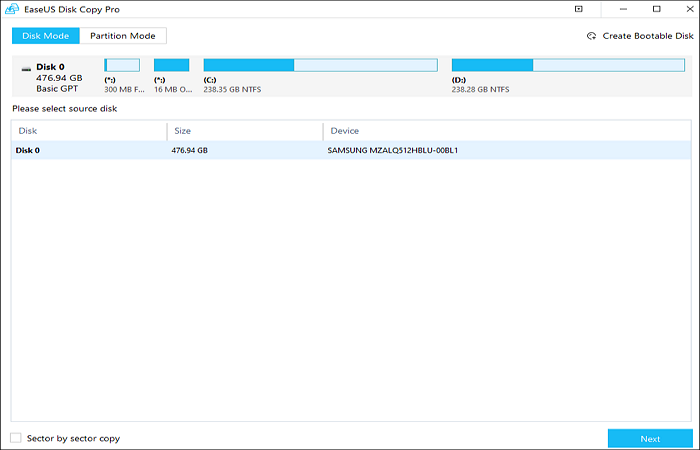Click the Create Bootable Disk link

coord(647,36)
